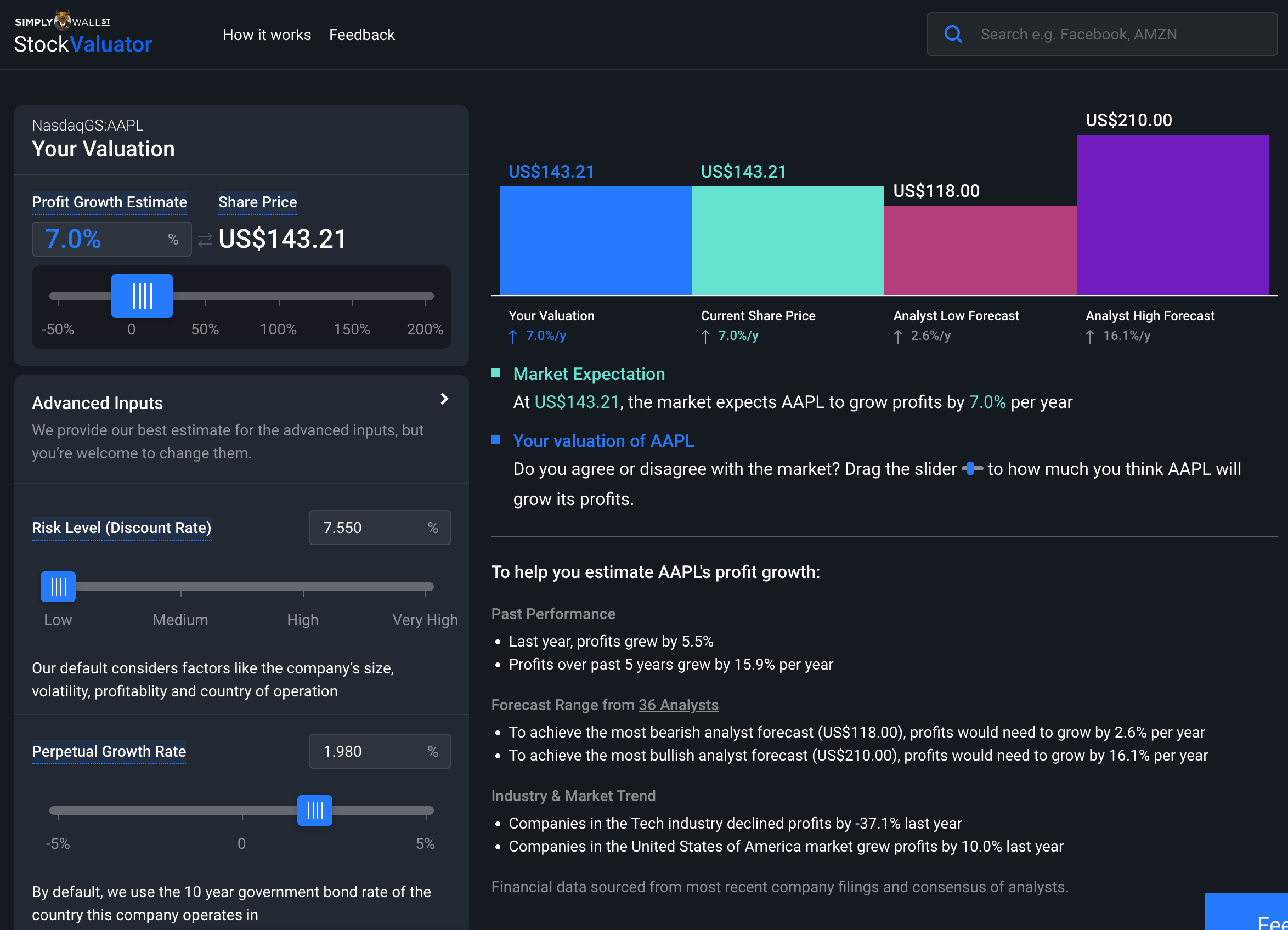Click the Profit Growth Estimate label

(109, 202)
